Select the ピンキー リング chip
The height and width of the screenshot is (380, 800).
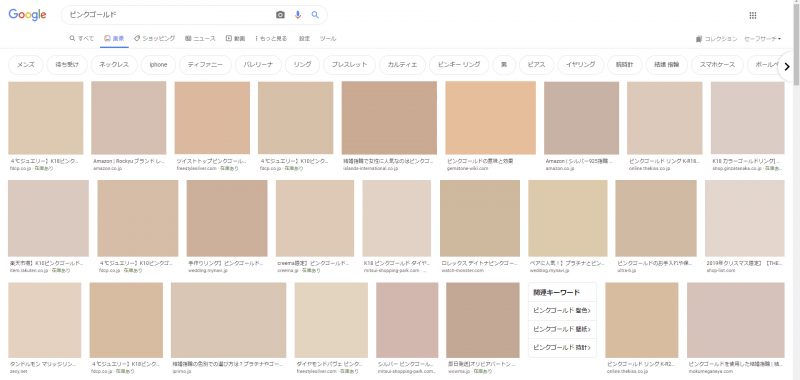(459, 65)
